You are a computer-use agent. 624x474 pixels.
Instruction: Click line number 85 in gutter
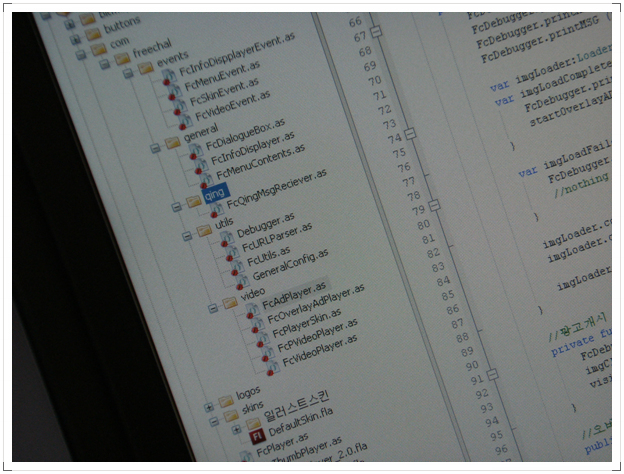pyautogui.click(x=448, y=295)
